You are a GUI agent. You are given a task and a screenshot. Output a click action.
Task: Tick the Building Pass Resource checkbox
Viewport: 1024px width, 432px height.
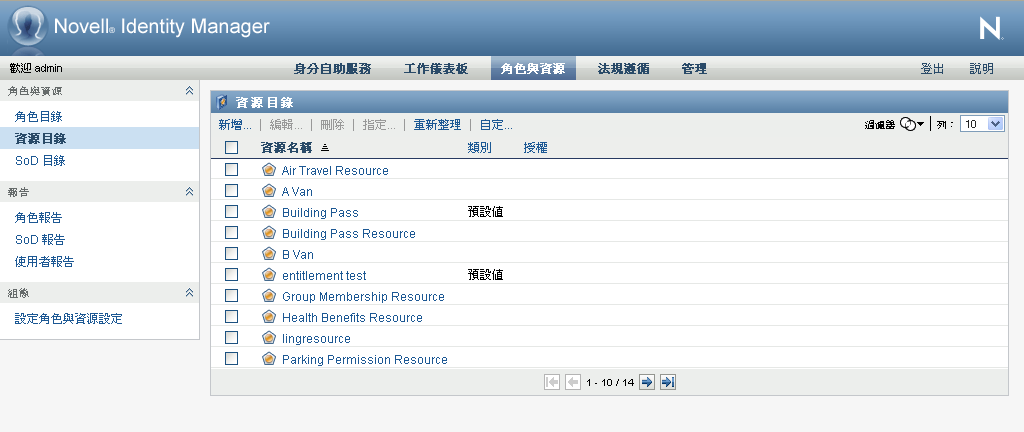click(x=231, y=232)
